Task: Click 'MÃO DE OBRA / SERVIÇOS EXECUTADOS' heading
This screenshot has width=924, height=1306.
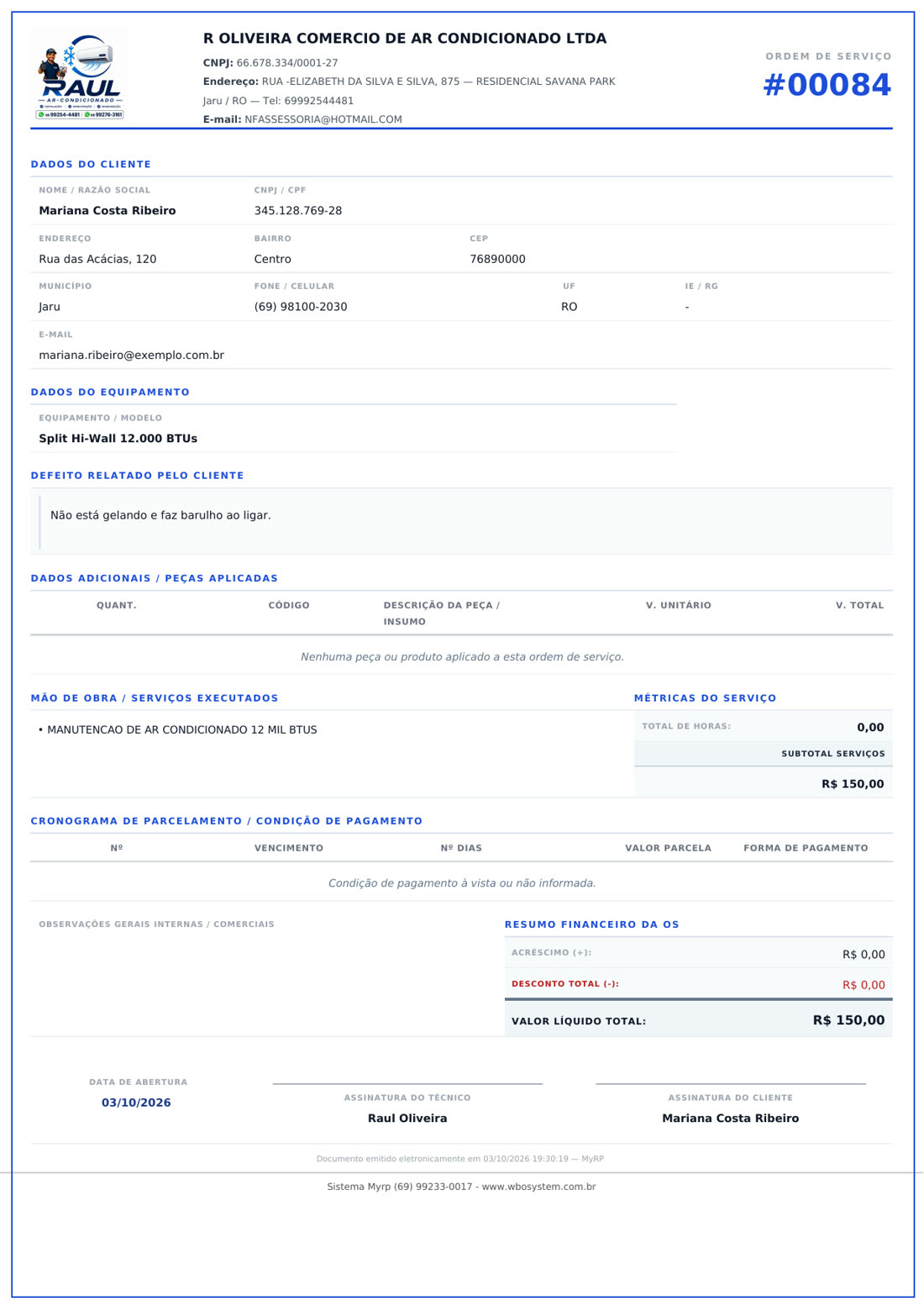Action: [155, 698]
